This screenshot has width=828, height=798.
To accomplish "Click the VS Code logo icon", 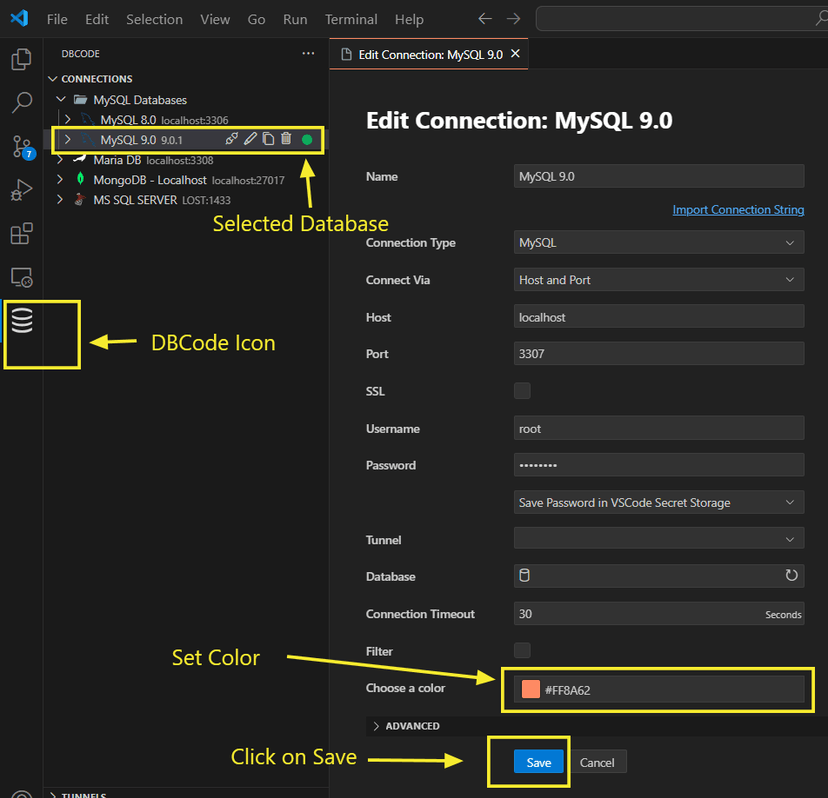I will click(x=20, y=18).
